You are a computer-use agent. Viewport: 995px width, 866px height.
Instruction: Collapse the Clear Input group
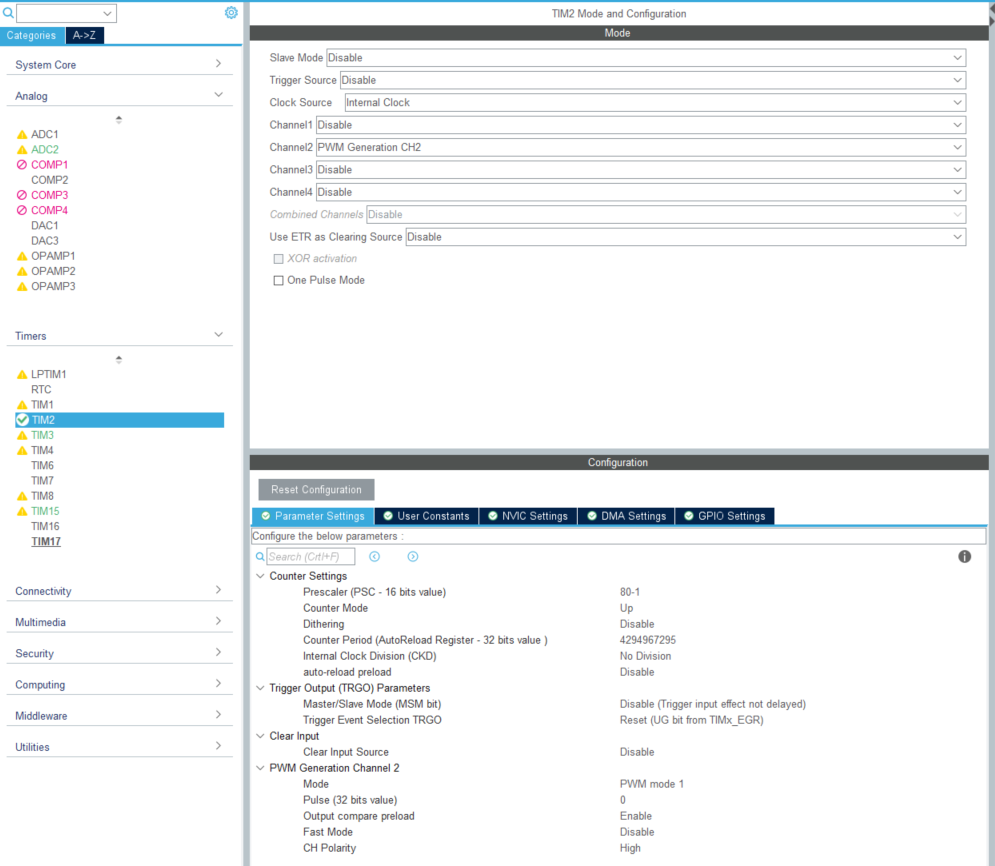(x=260, y=736)
